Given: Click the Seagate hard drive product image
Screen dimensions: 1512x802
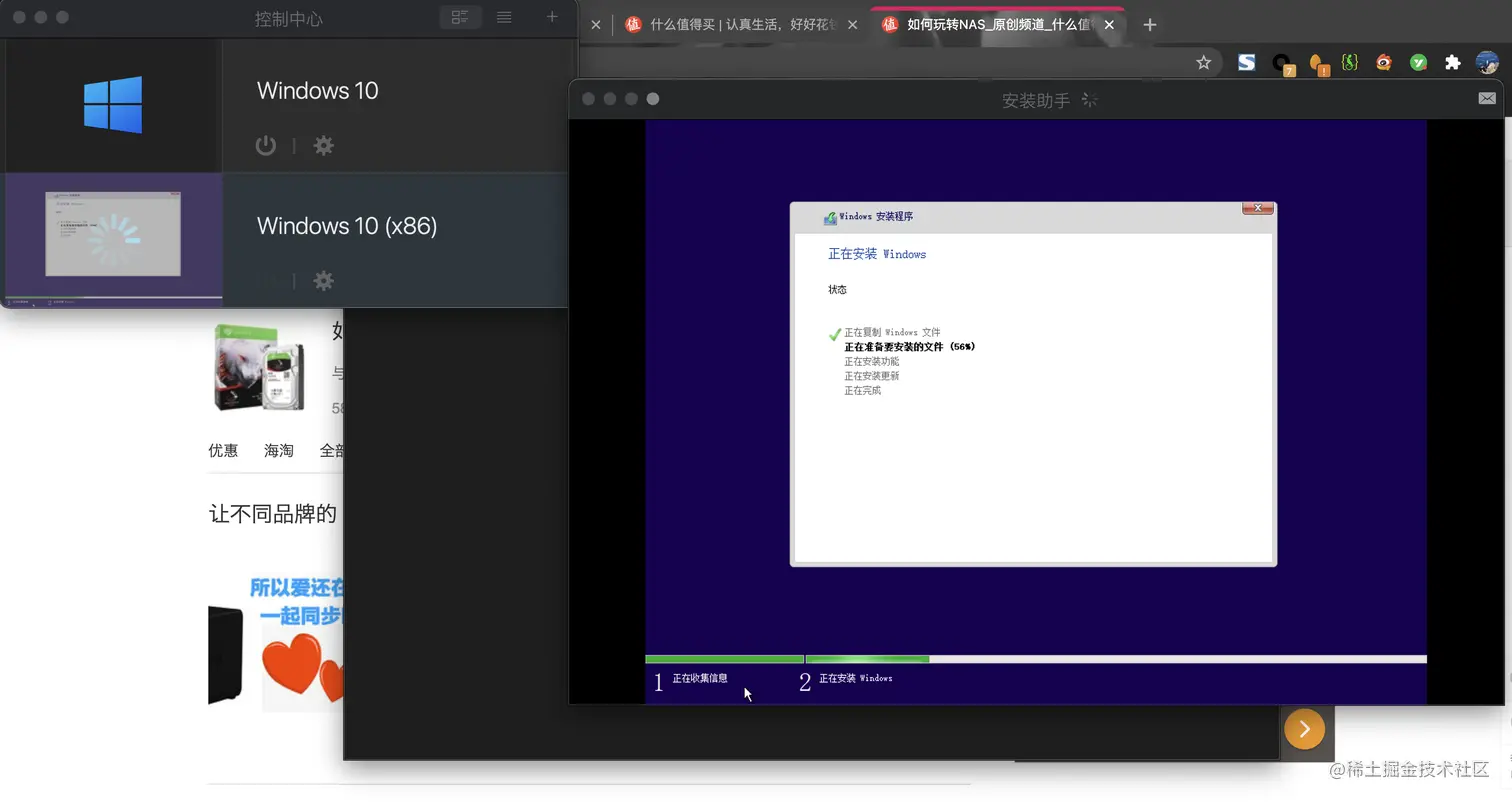Looking at the screenshot, I should click(259, 369).
